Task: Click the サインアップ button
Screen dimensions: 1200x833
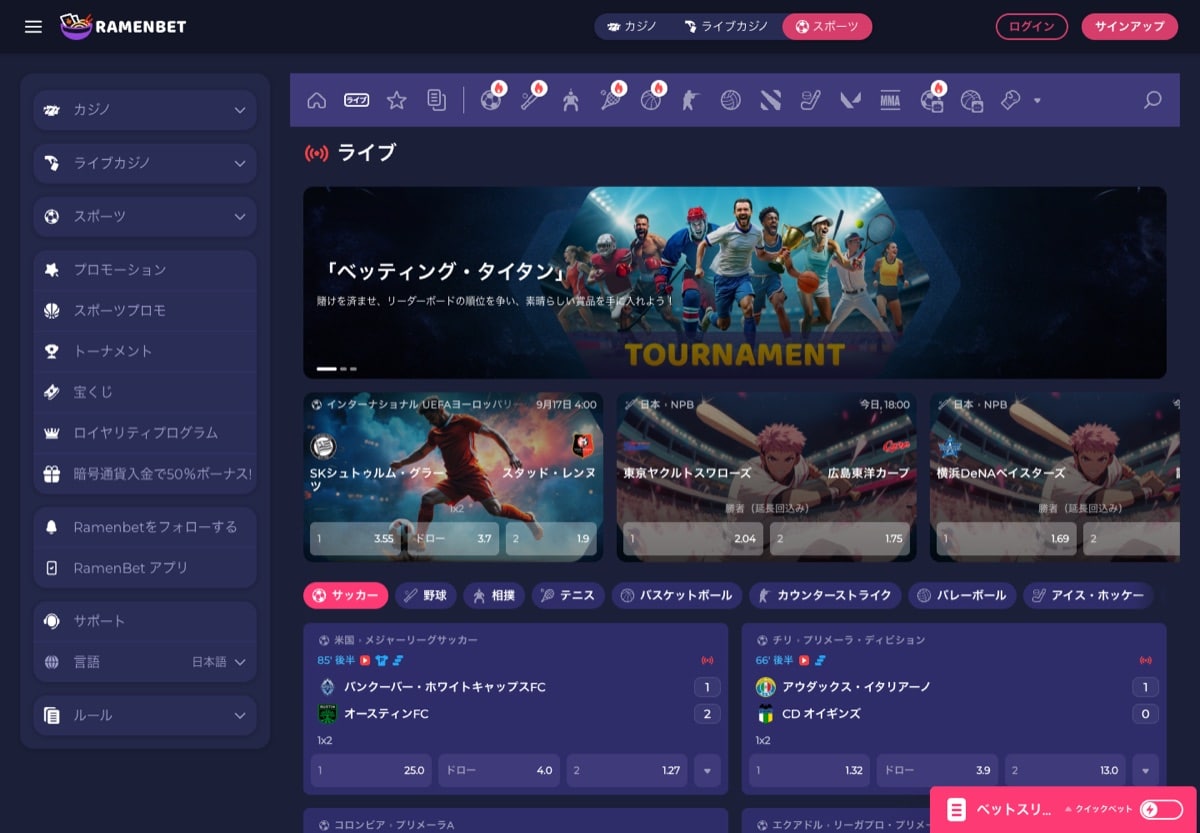Action: [x=1130, y=27]
